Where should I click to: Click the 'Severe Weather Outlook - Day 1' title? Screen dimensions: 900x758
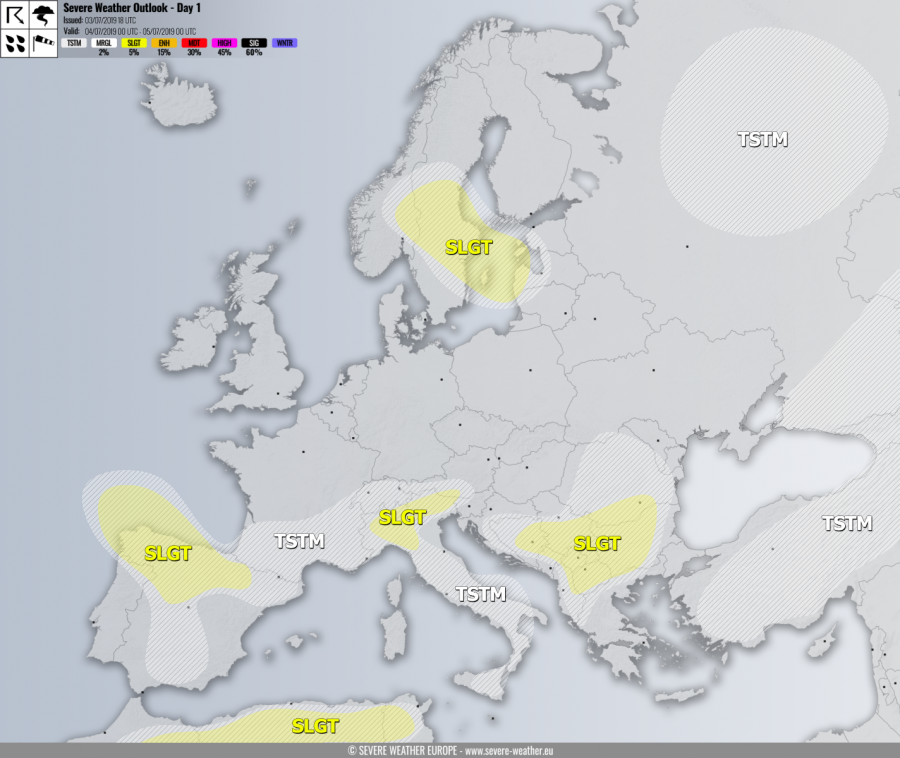click(132, 8)
